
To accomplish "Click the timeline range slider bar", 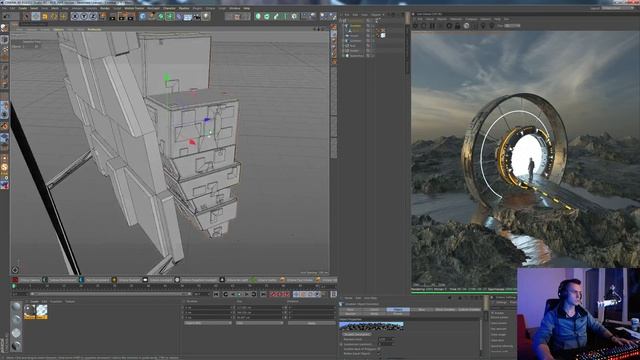I will coord(110,294).
